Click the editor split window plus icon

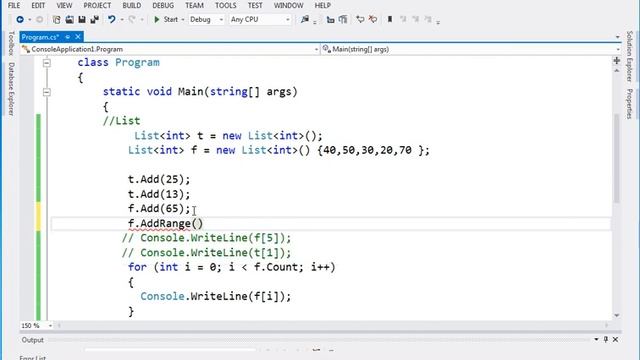click(616, 61)
